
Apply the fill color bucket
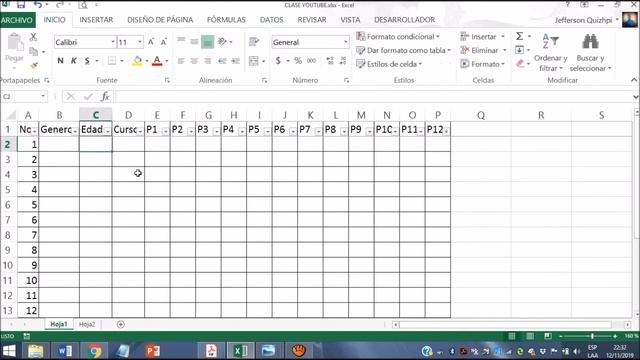pos(137,61)
